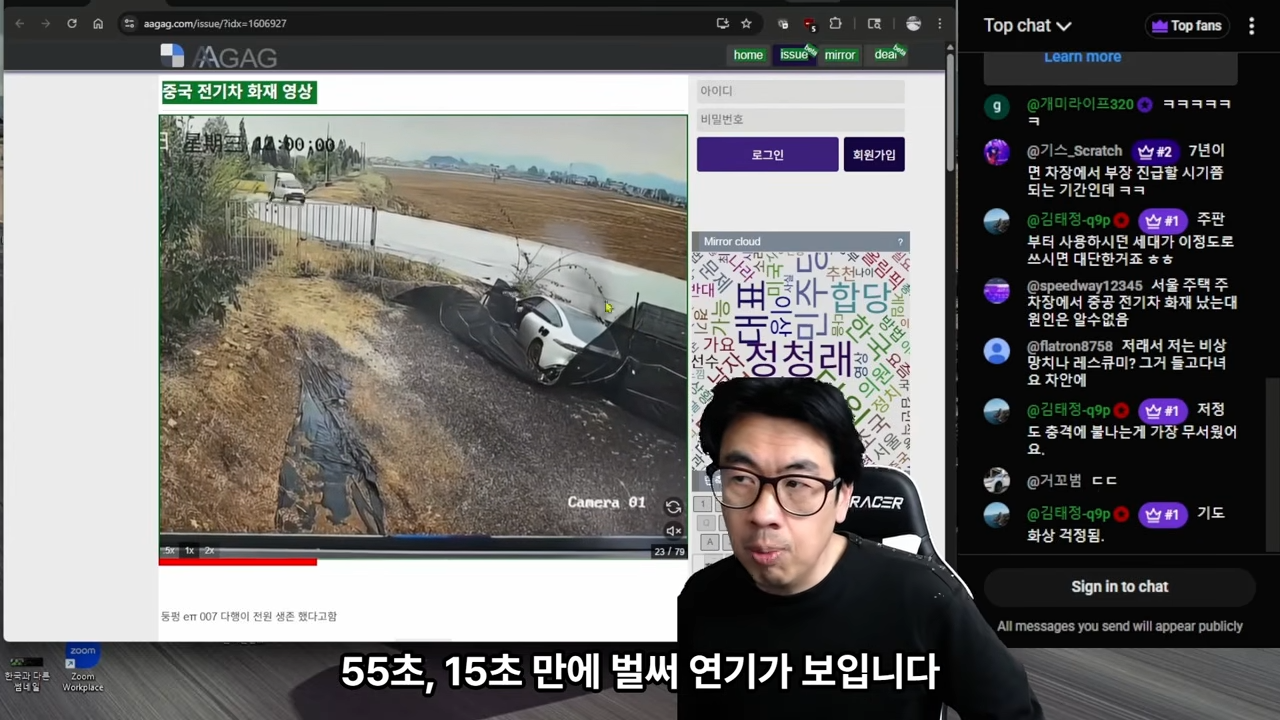Open the mirror tab in site navigation
Screen dimensions: 1280x720
click(x=839, y=55)
